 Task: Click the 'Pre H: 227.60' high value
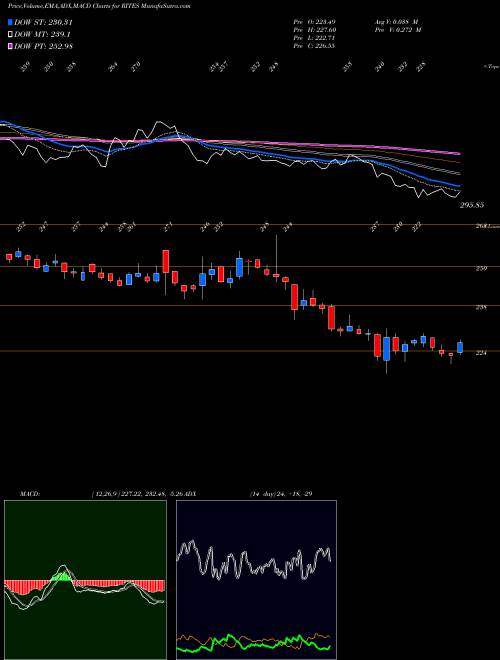[x=314, y=30]
